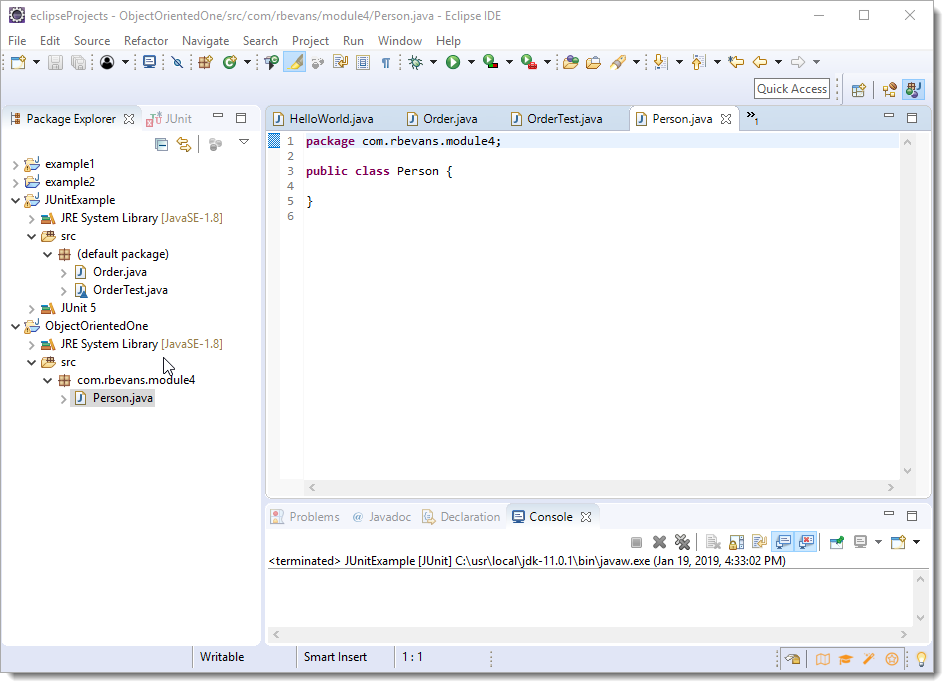Click the Debug bug icon
The height and width of the screenshot is (688, 949).
416,62
